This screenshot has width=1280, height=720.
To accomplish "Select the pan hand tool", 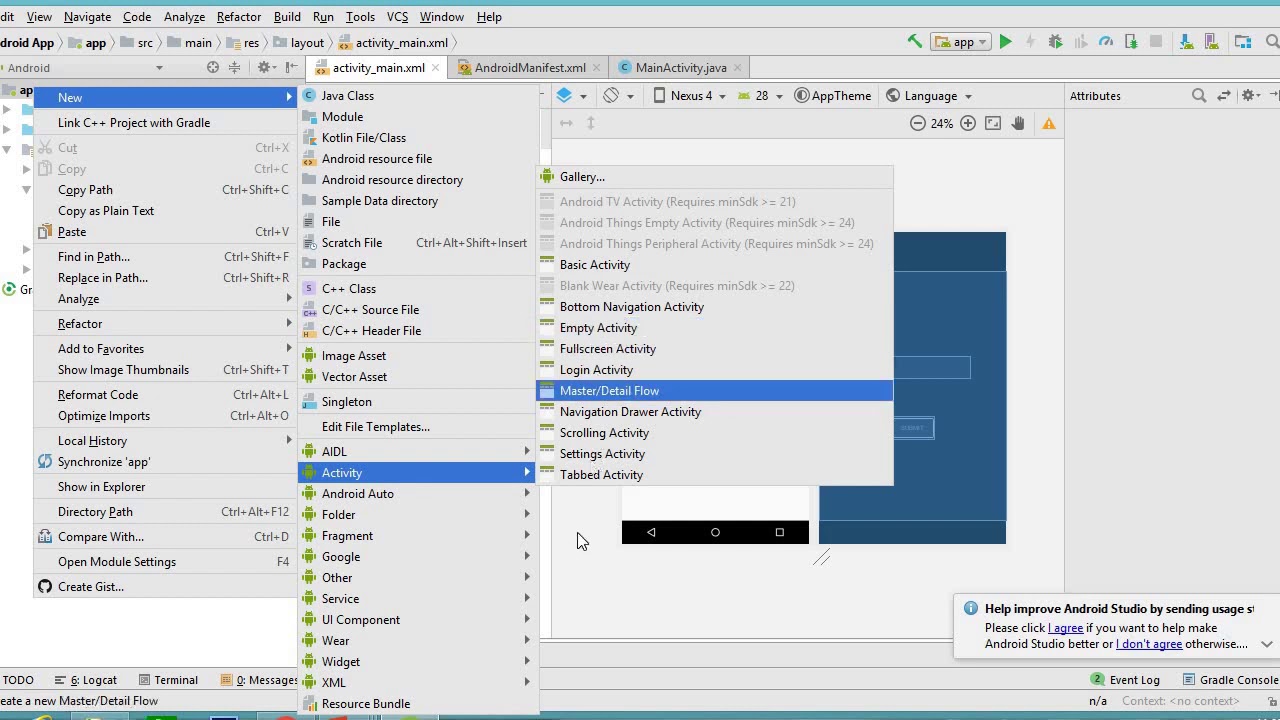I will click(1018, 123).
